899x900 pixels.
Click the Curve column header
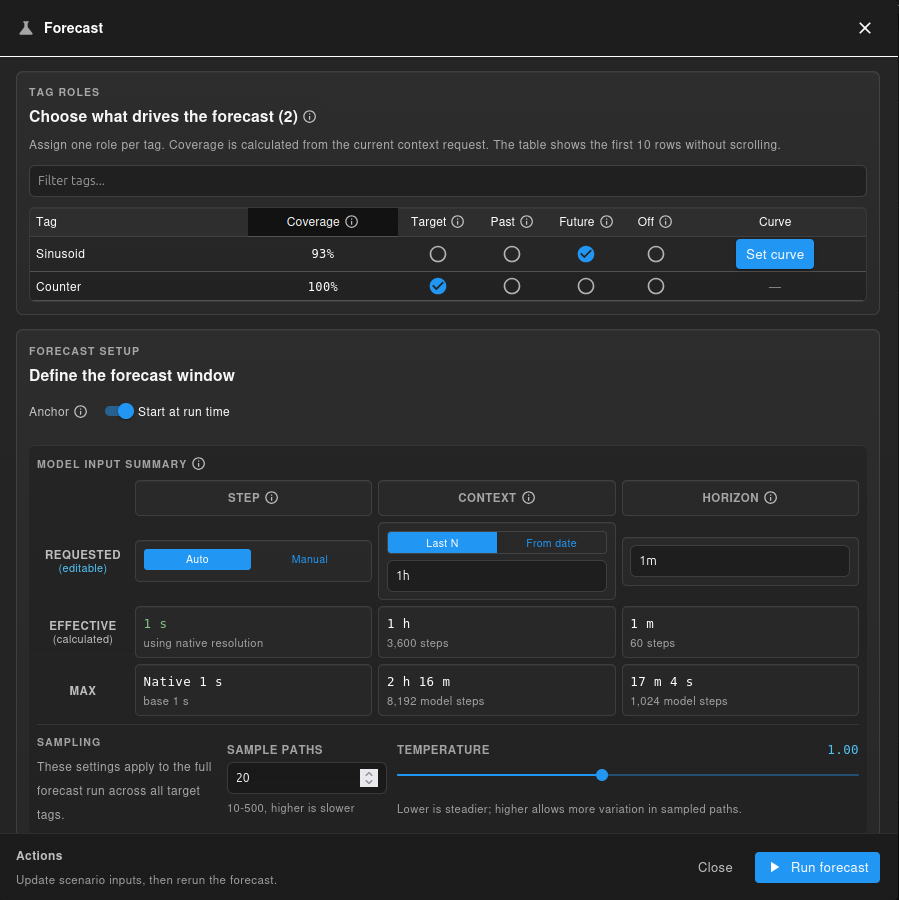pyautogui.click(x=774, y=222)
